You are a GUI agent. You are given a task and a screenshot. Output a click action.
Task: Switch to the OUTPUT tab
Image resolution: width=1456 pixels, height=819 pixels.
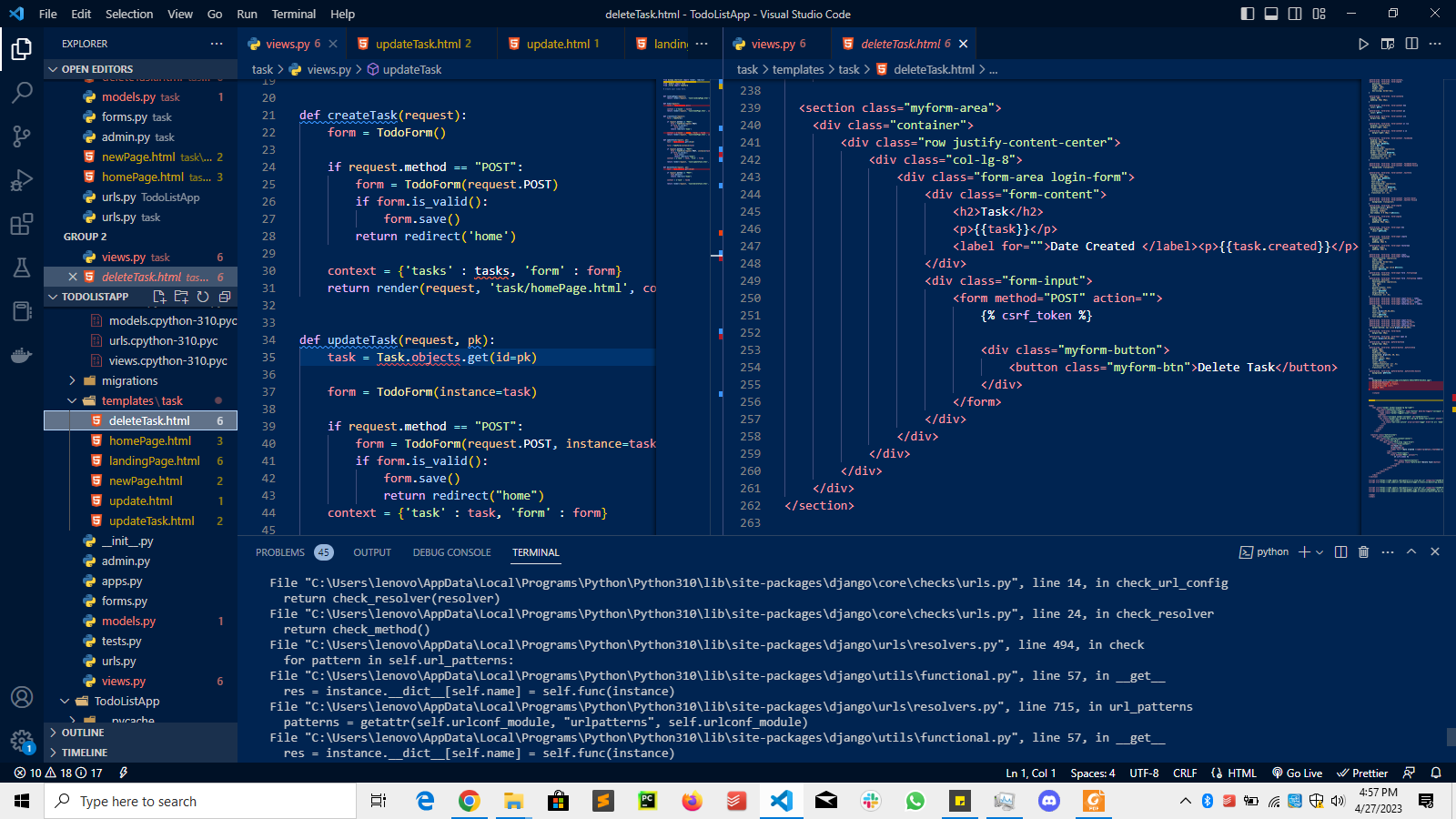pyautogui.click(x=371, y=551)
